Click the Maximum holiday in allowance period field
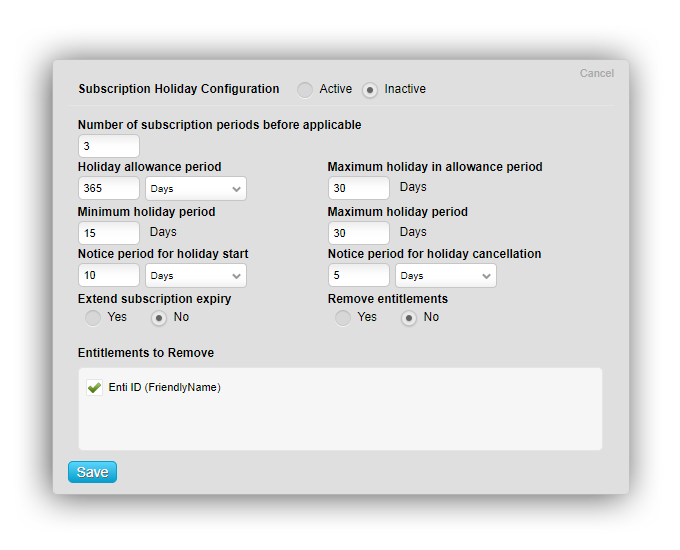 [358, 188]
